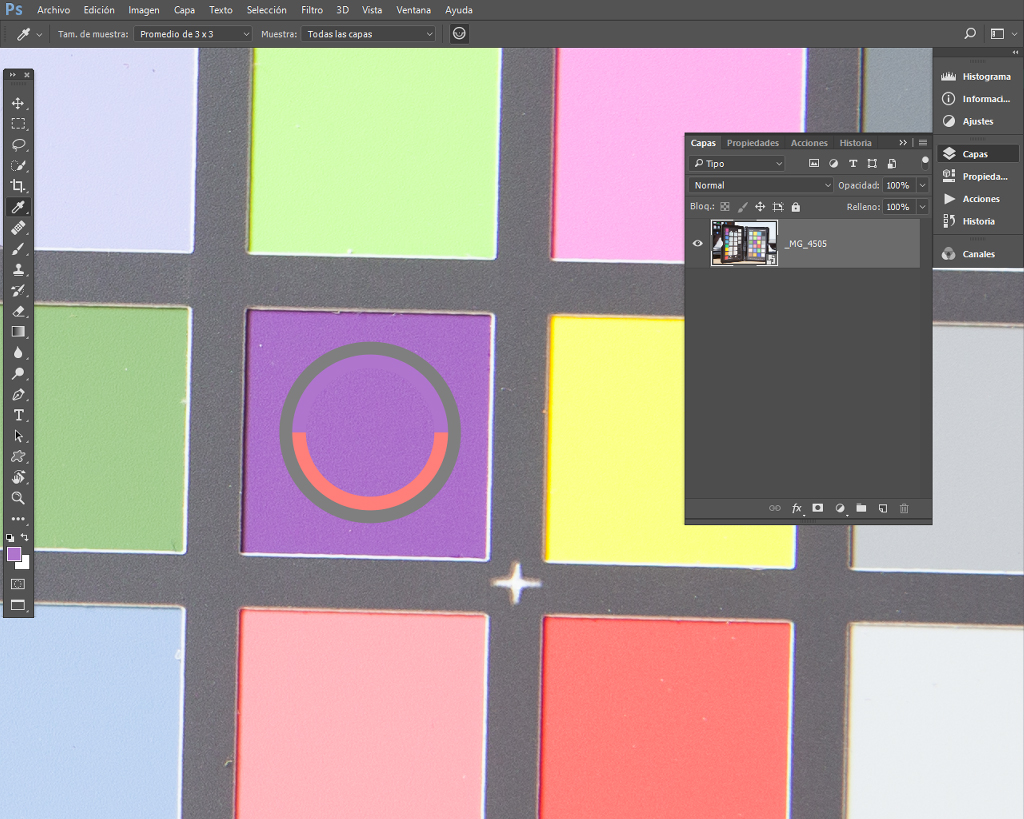The width and height of the screenshot is (1024, 819).
Task: Select the Clone Stamp tool
Action: click(18, 269)
